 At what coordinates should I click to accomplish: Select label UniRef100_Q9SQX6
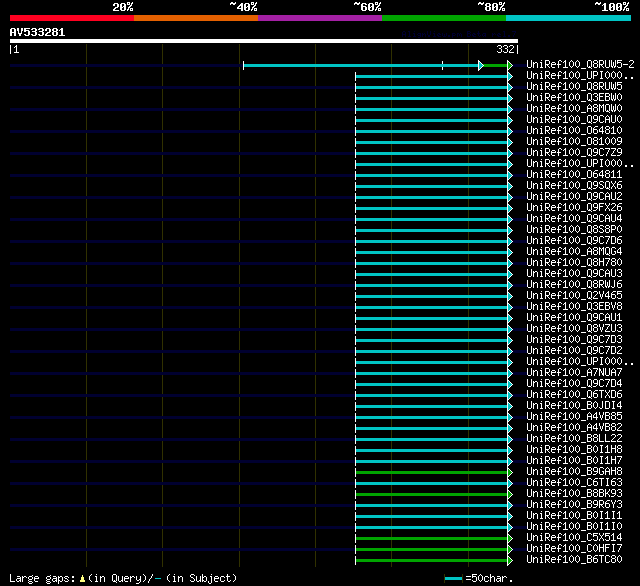pos(574,185)
